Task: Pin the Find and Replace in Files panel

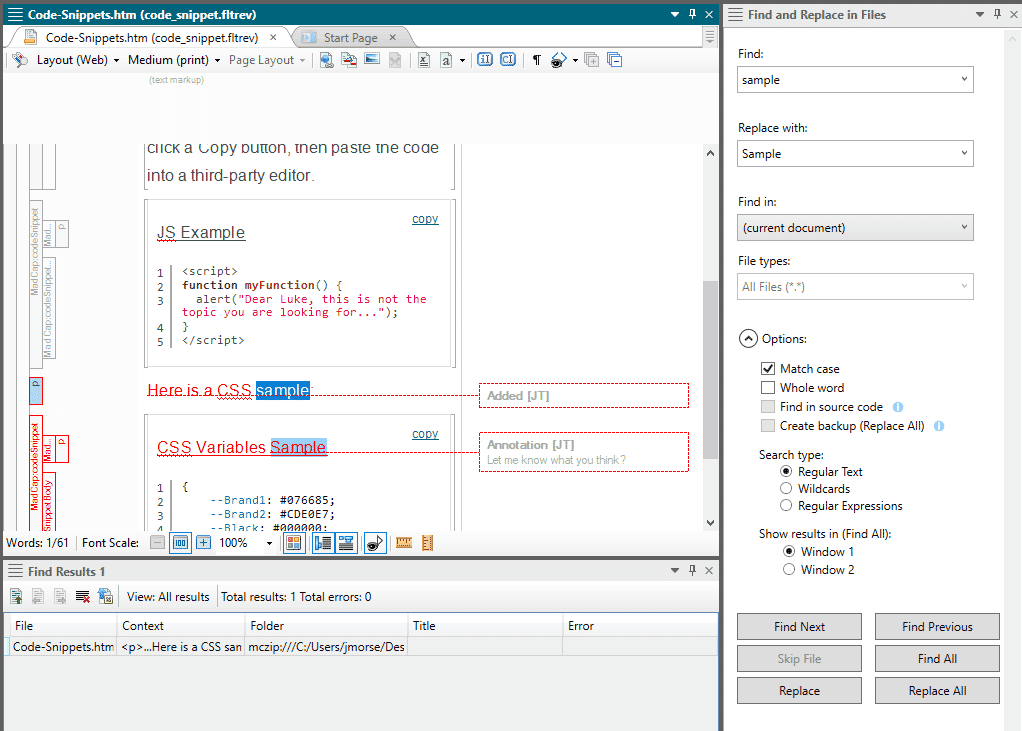Action: 997,14
